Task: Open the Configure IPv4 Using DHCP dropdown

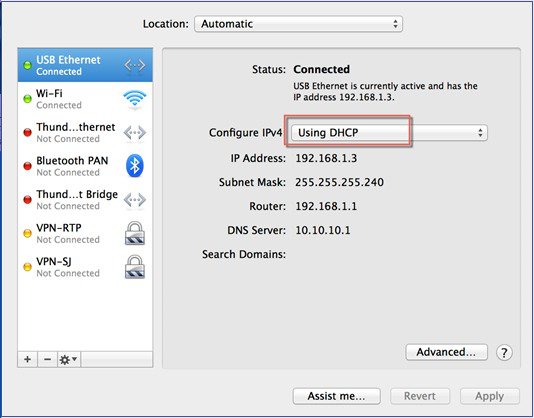Action: (x=389, y=133)
